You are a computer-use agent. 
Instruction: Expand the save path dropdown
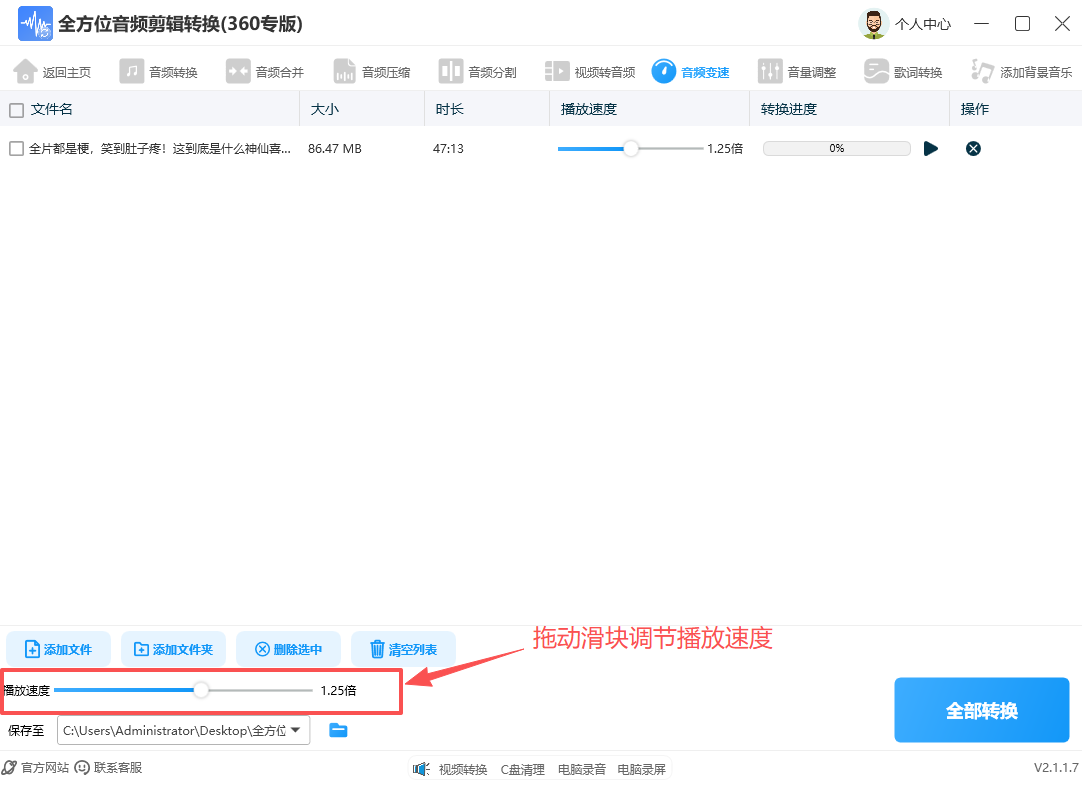(x=297, y=730)
